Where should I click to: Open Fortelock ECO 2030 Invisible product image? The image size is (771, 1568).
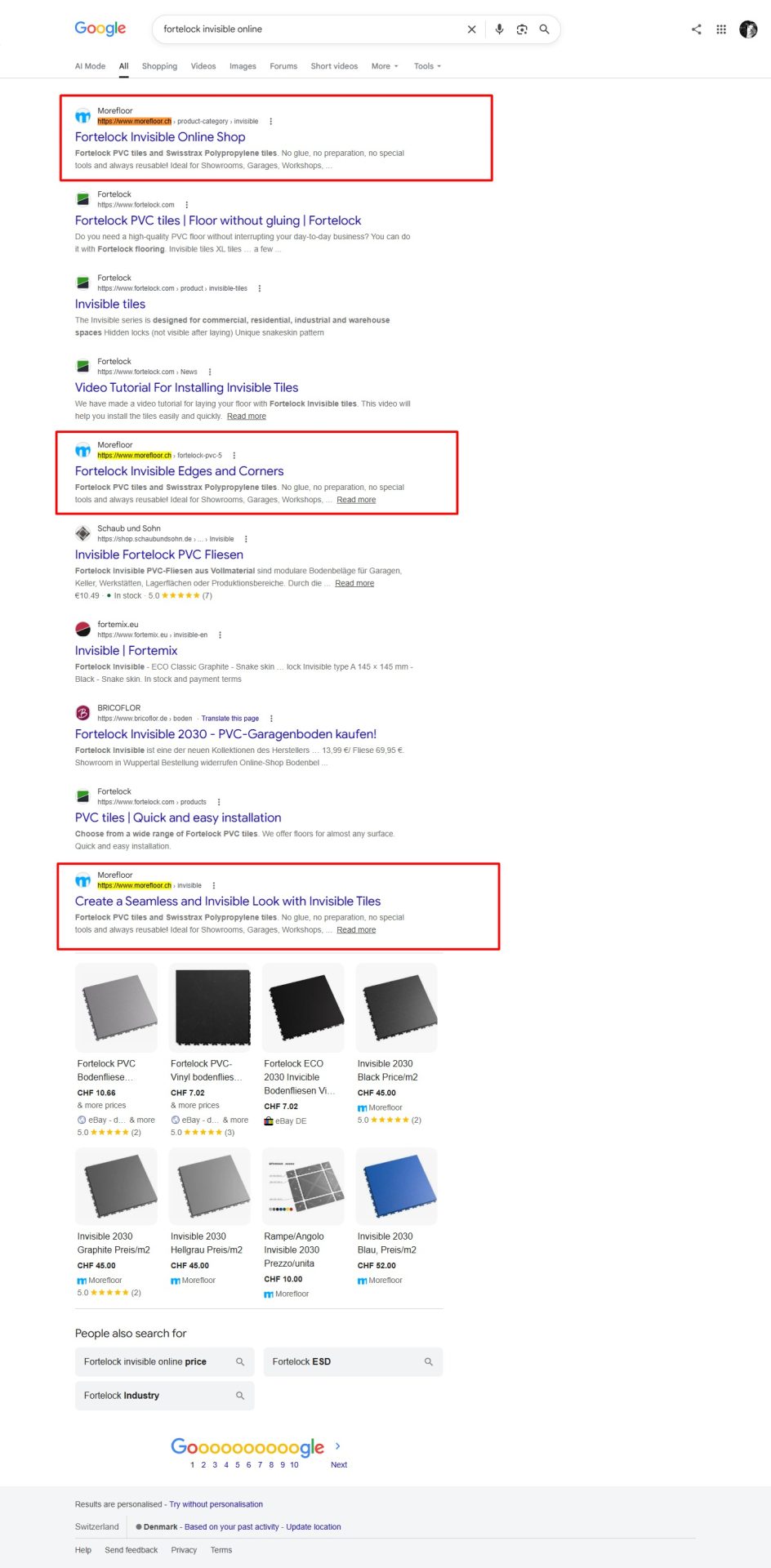coord(303,1008)
